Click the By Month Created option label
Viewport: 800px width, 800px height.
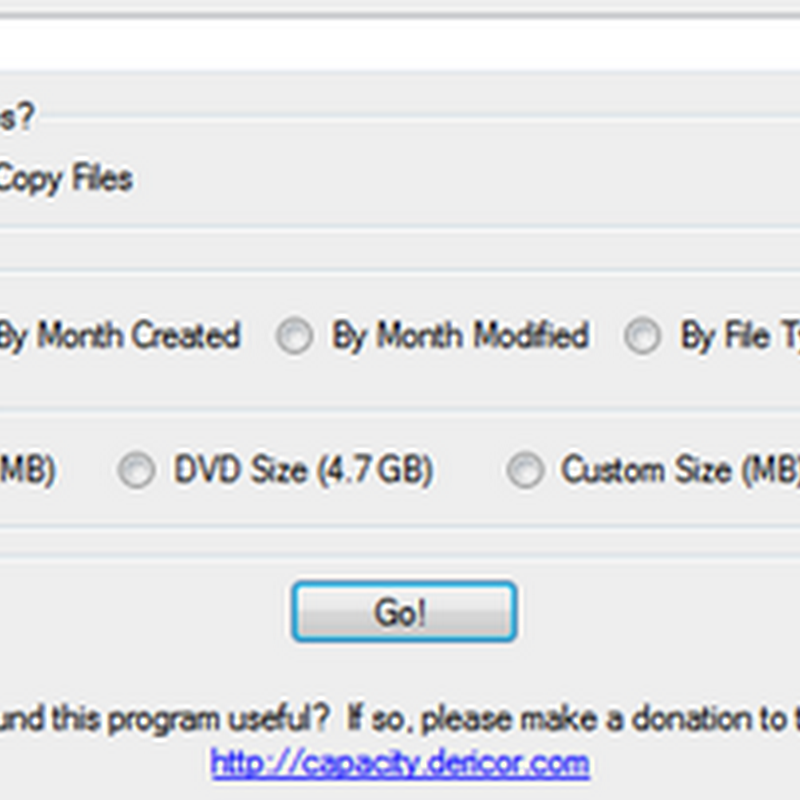pos(118,336)
